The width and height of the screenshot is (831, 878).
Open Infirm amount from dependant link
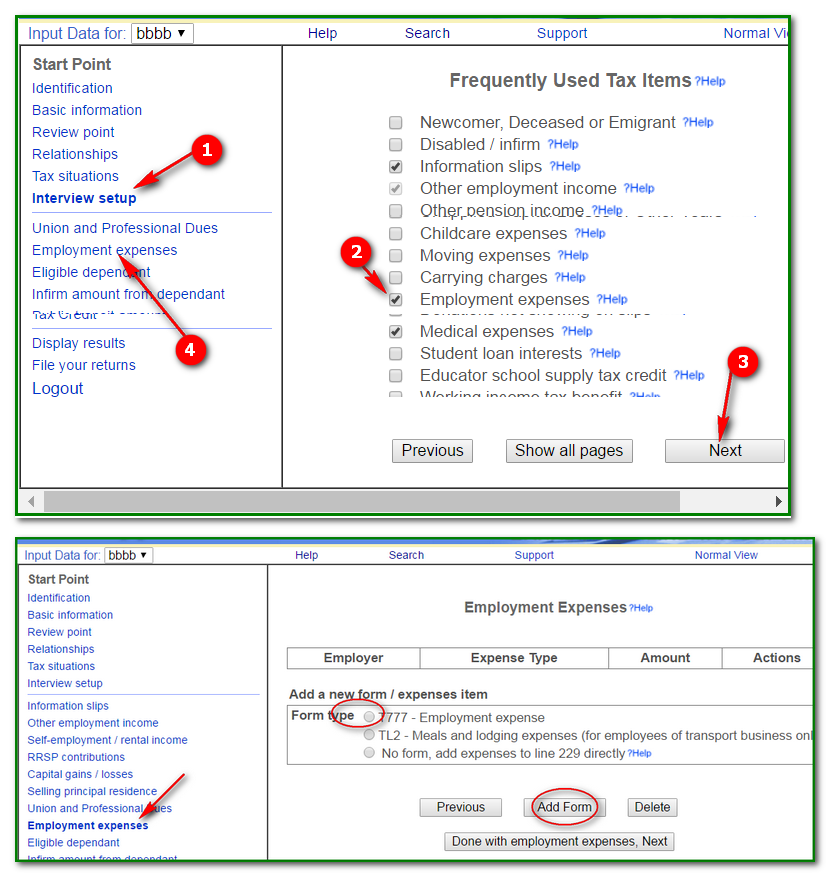pos(128,294)
